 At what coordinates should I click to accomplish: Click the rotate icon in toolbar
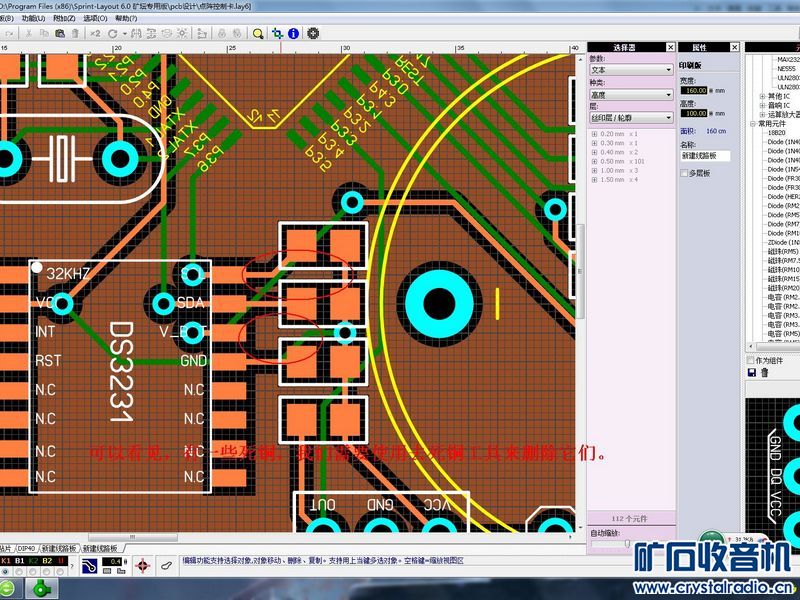click(113, 33)
